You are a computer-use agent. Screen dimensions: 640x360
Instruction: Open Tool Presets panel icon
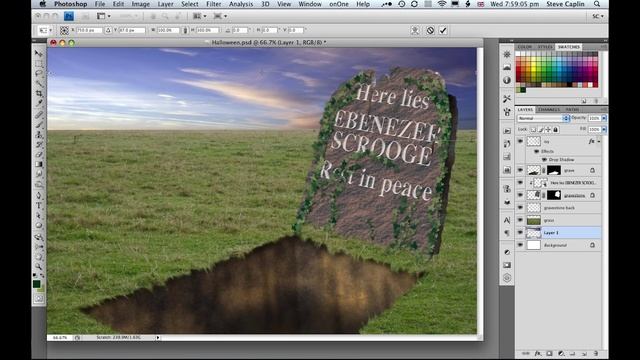tap(507, 99)
